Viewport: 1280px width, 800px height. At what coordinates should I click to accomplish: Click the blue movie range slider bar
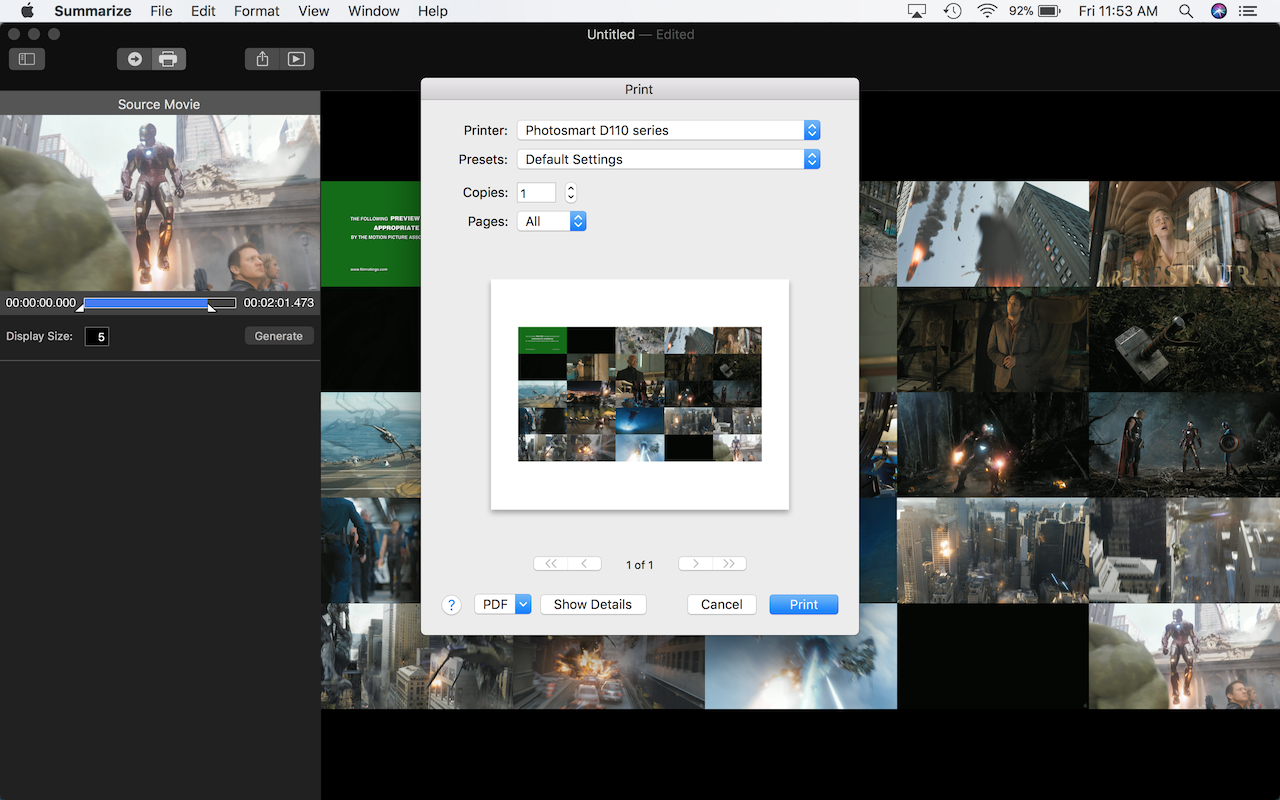coord(147,302)
